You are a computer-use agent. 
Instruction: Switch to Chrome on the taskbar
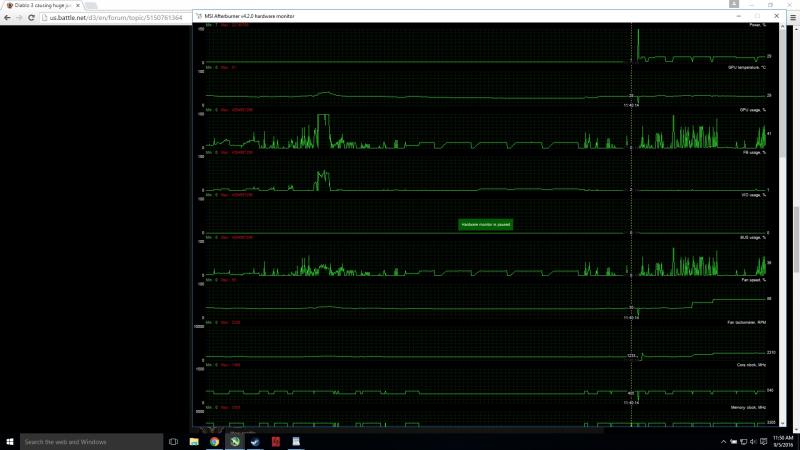[x=214, y=442]
